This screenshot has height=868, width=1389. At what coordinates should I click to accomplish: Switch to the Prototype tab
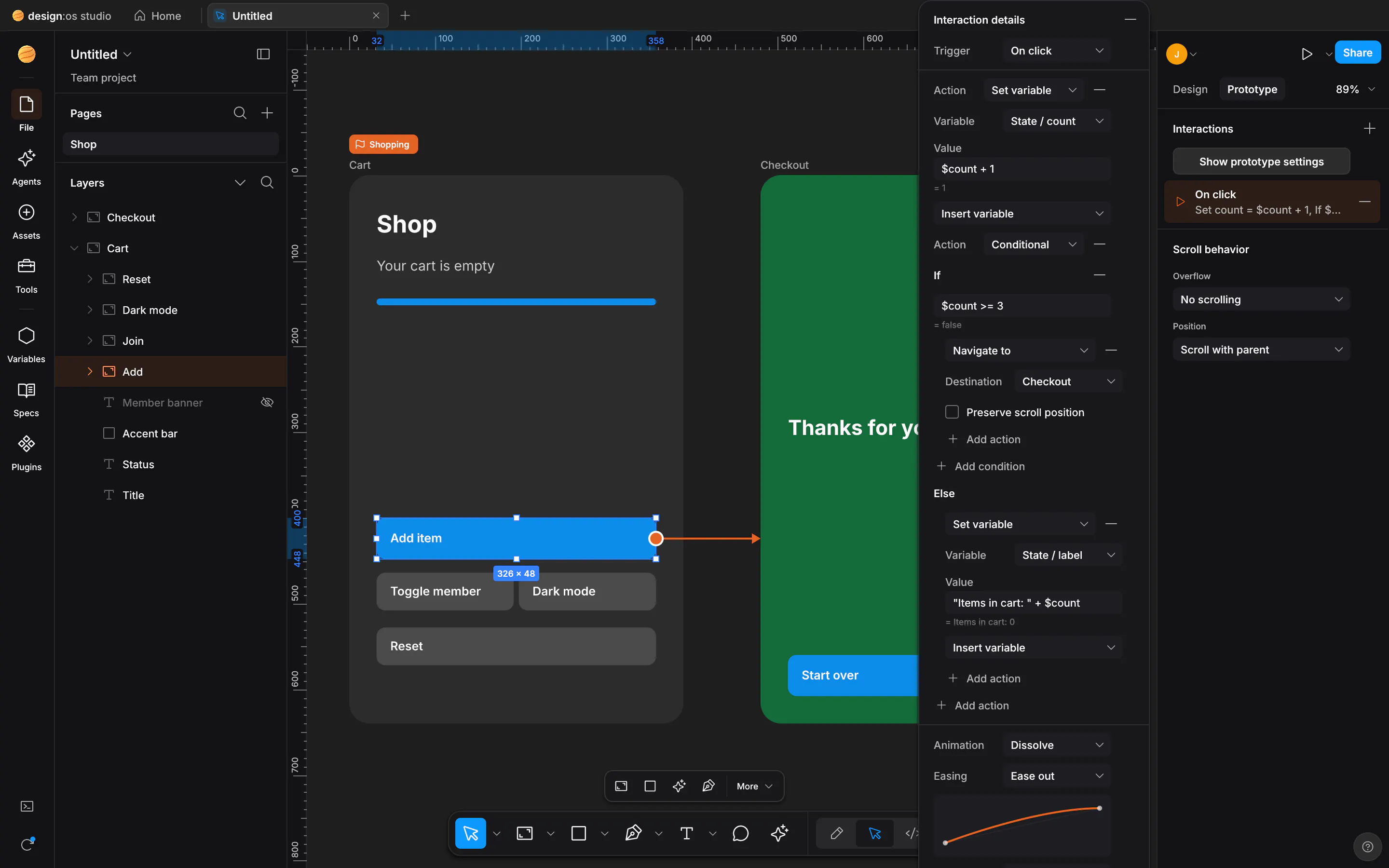click(x=1252, y=89)
